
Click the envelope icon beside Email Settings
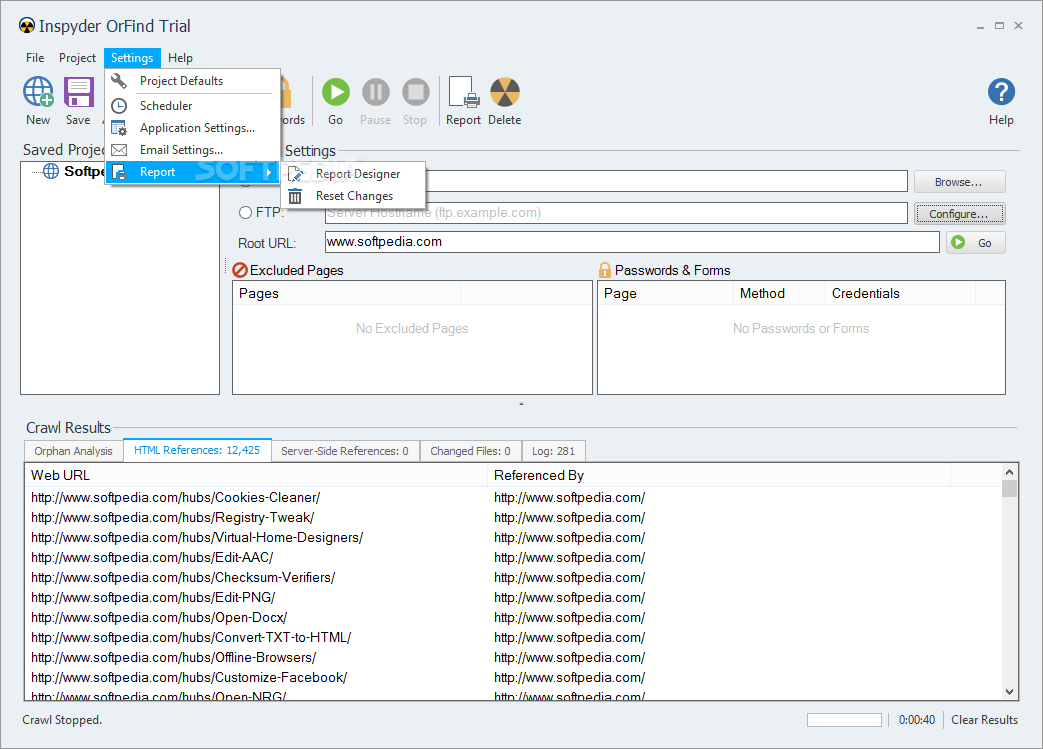tap(119, 150)
